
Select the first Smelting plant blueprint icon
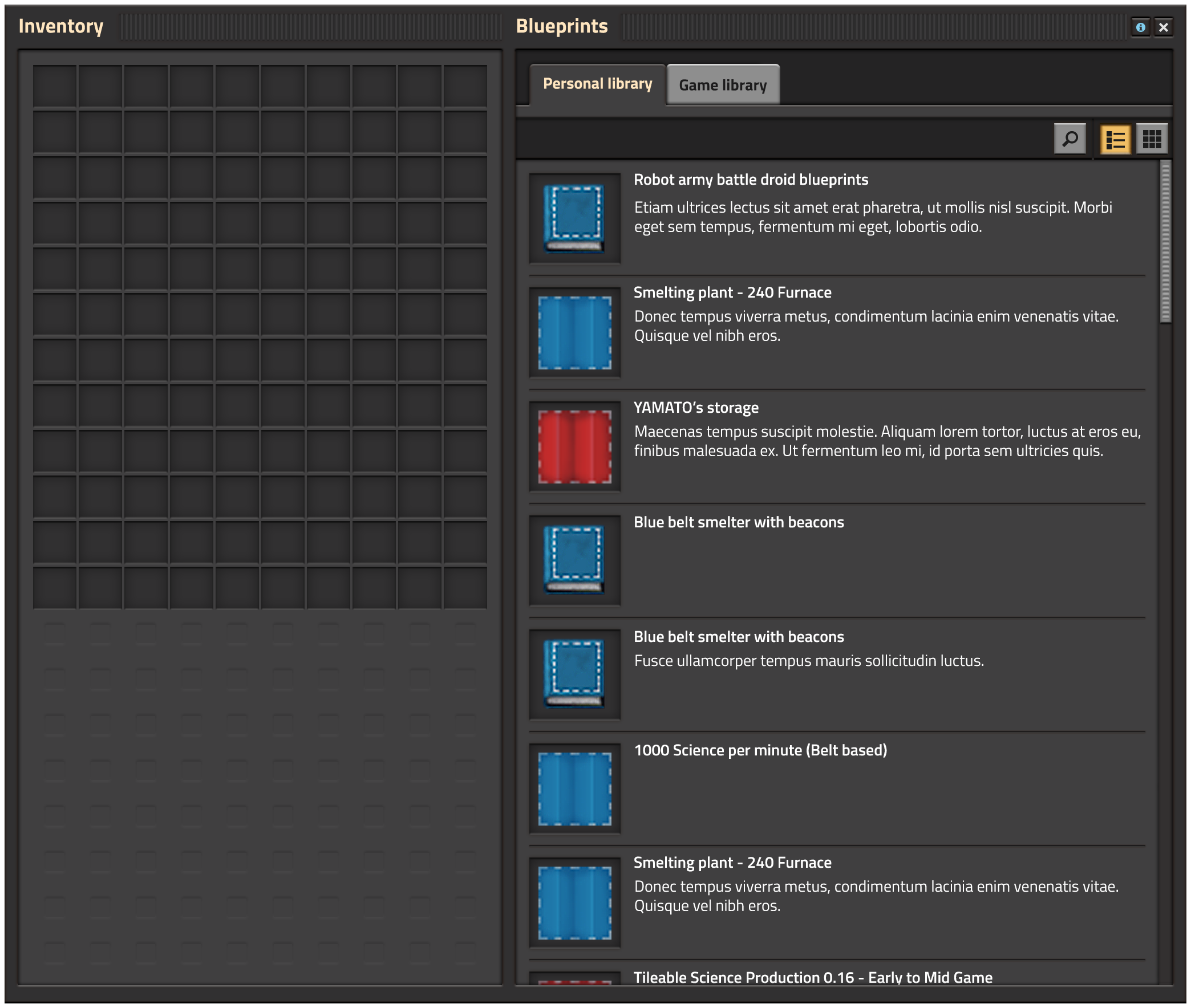(574, 332)
